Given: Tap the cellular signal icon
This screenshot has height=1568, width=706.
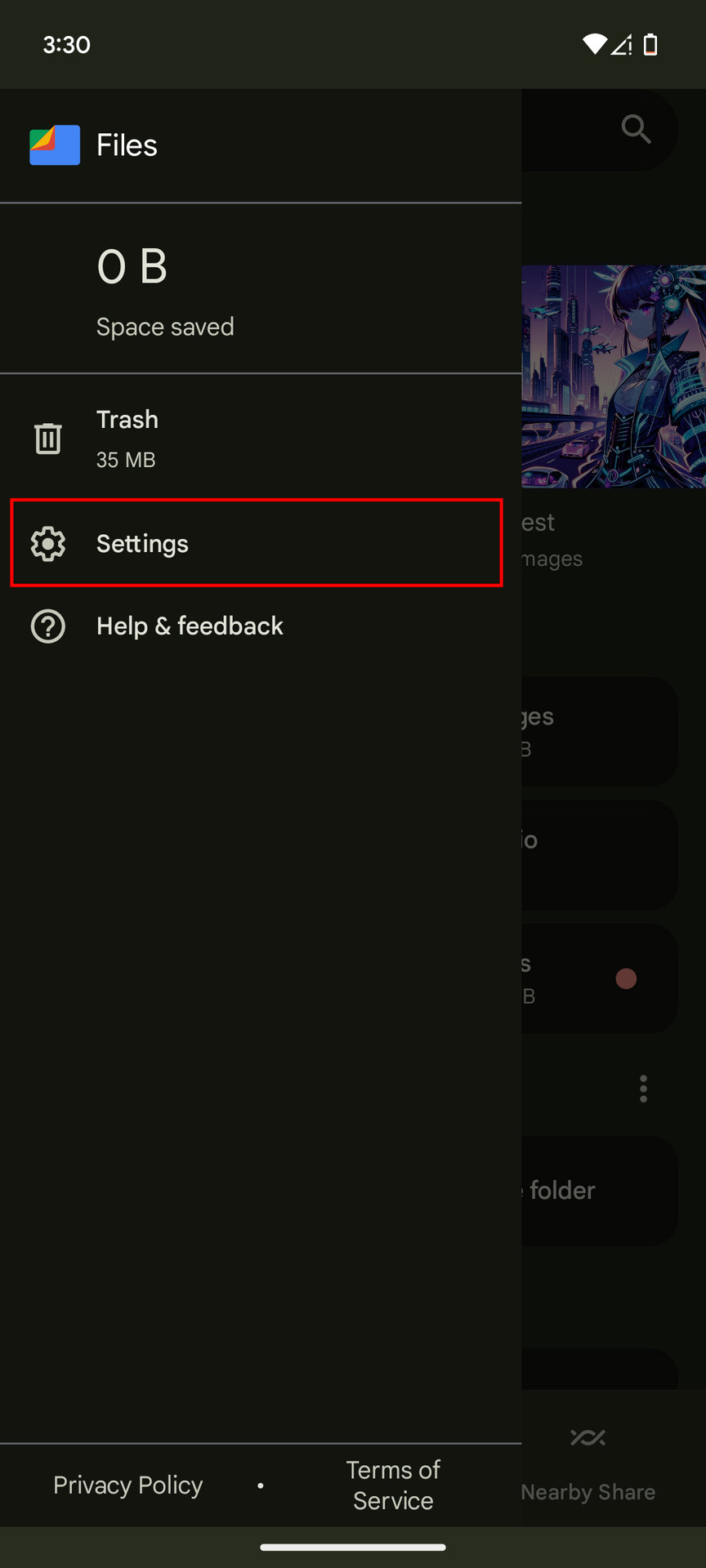Looking at the screenshot, I should click(x=622, y=45).
